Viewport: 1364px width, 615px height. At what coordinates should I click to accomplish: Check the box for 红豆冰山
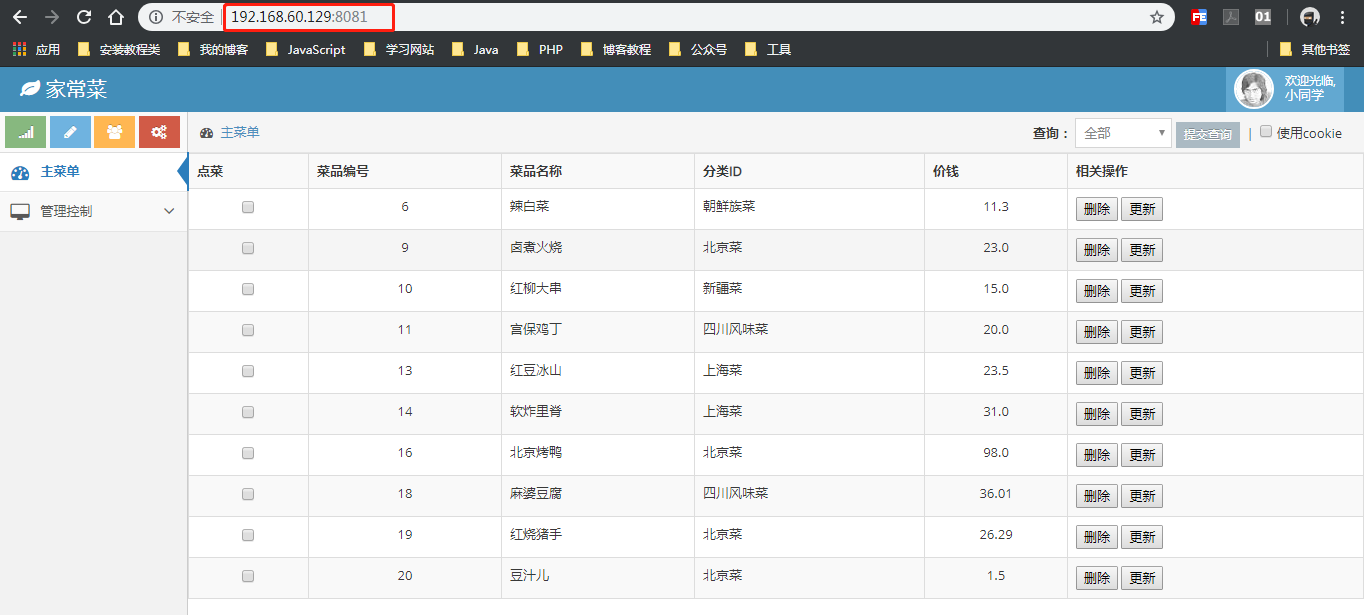[x=248, y=371]
